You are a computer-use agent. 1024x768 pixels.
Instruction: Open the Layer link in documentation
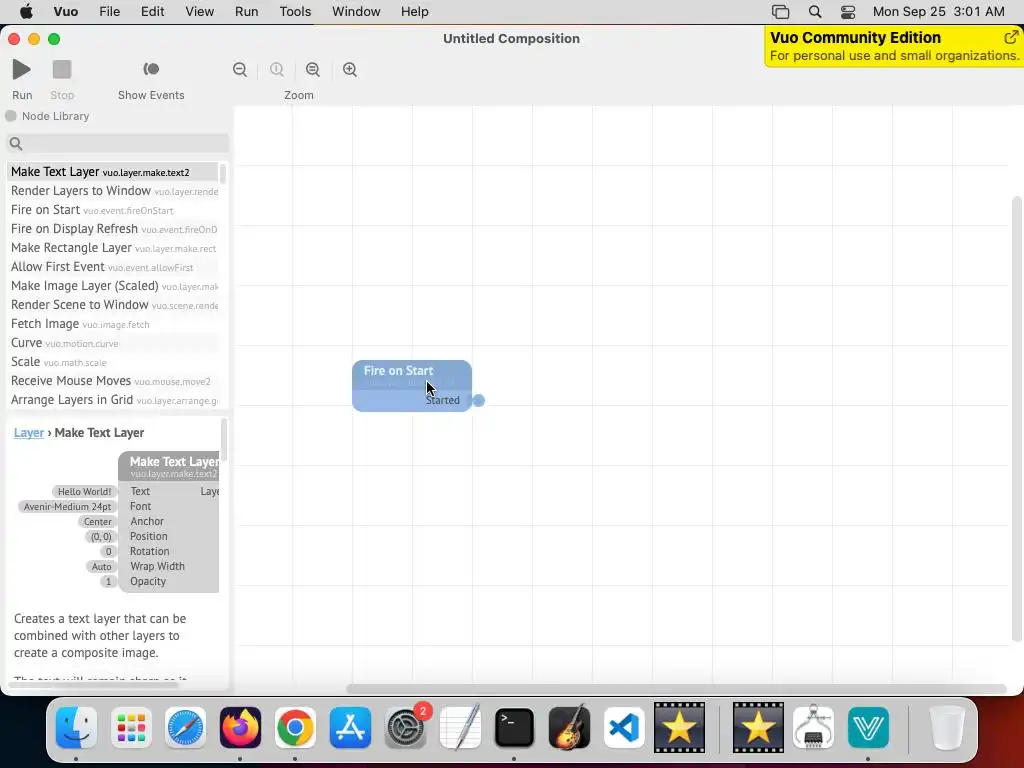[29, 432]
